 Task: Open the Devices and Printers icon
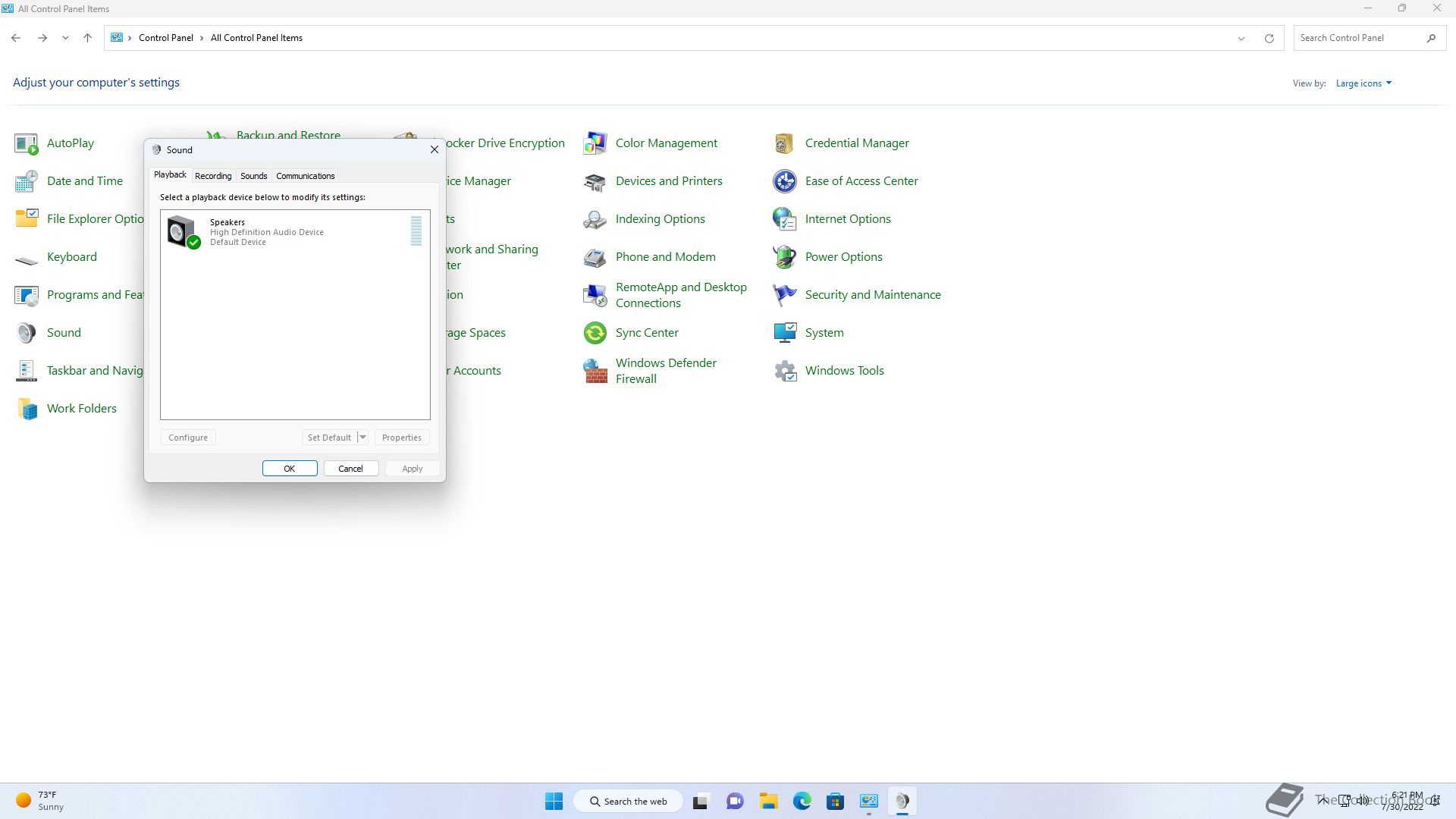tap(595, 181)
